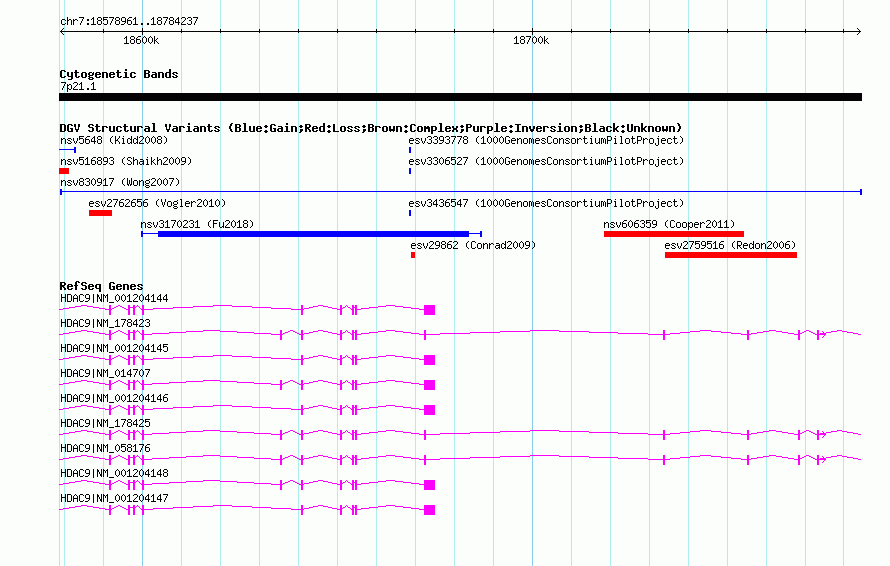Screen dimensions: 890x566
Task: Open transcript label HDAC9|NM_001204145
Action: tap(114, 348)
